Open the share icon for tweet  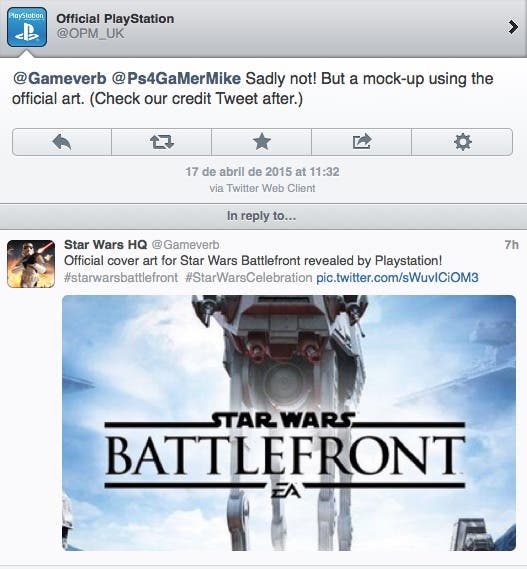pos(362,142)
